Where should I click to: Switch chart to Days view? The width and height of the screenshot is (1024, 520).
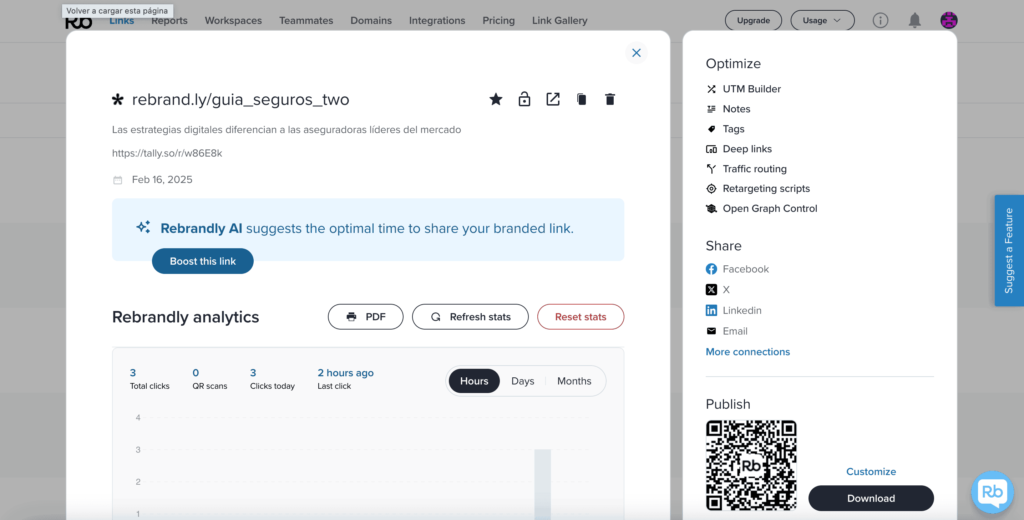(x=522, y=381)
